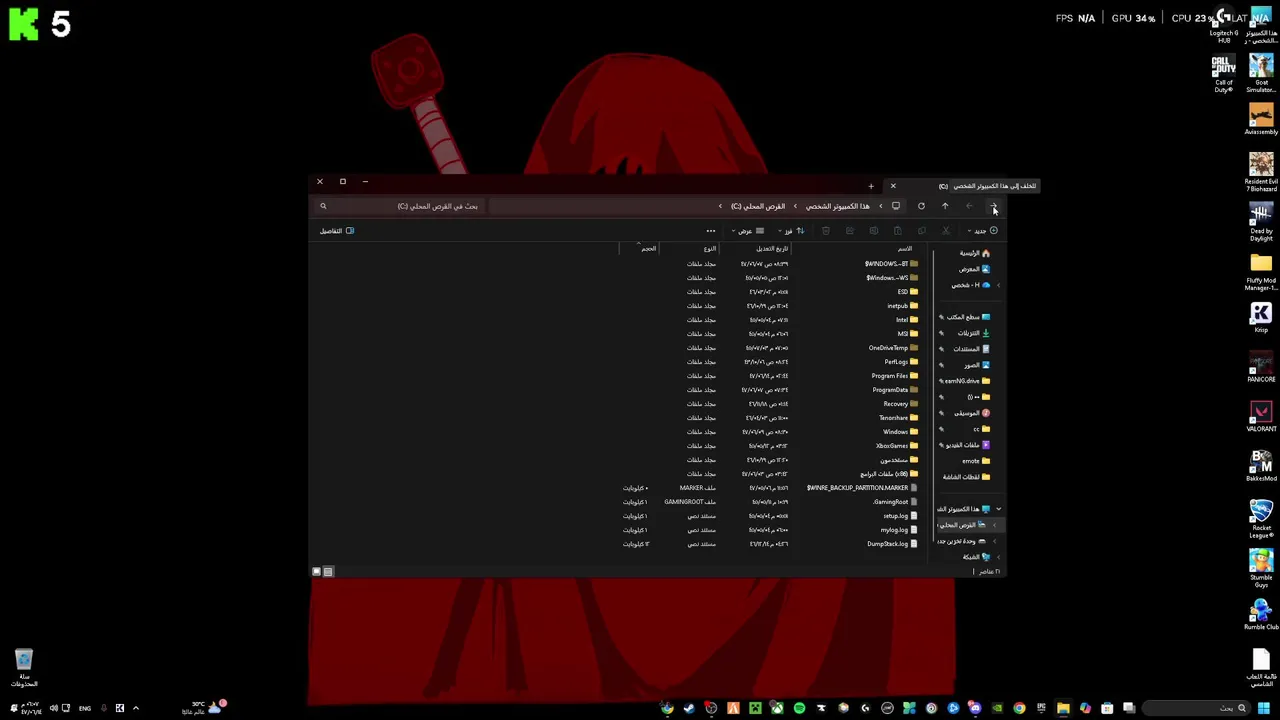Open the New (جديد) dropdown

(x=983, y=231)
